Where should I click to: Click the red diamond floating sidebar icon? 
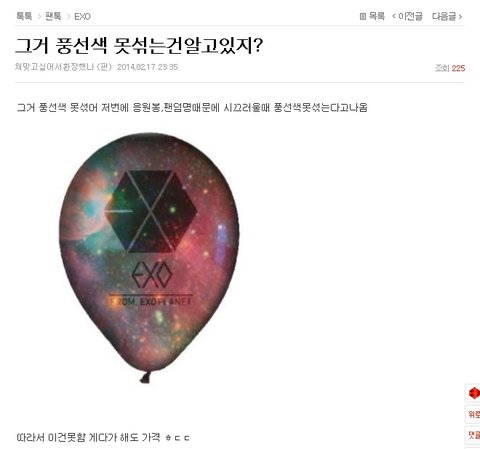pyautogui.click(x=473, y=394)
